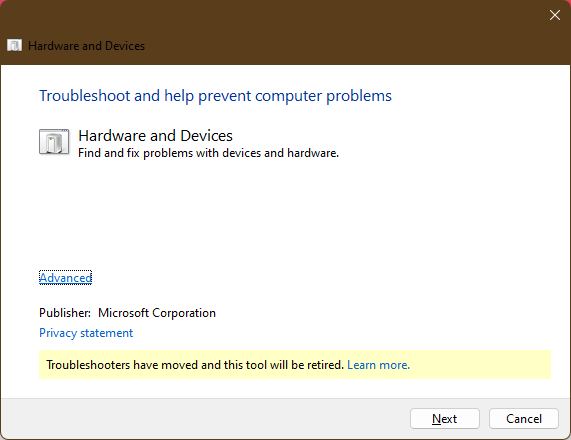The image size is (571, 440).
Task: Click empty yellow area of retirement banner
Action: point(481,365)
